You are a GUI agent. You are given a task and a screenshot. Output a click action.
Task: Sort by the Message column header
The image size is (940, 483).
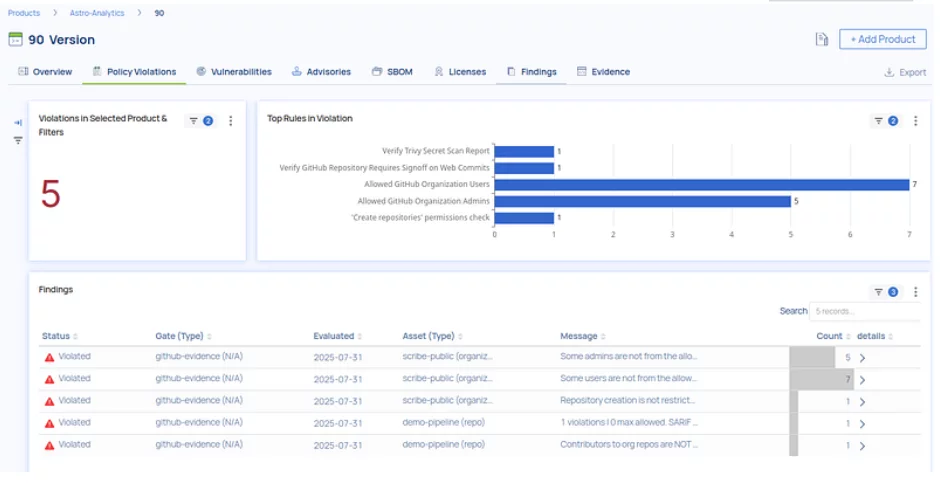tap(583, 336)
